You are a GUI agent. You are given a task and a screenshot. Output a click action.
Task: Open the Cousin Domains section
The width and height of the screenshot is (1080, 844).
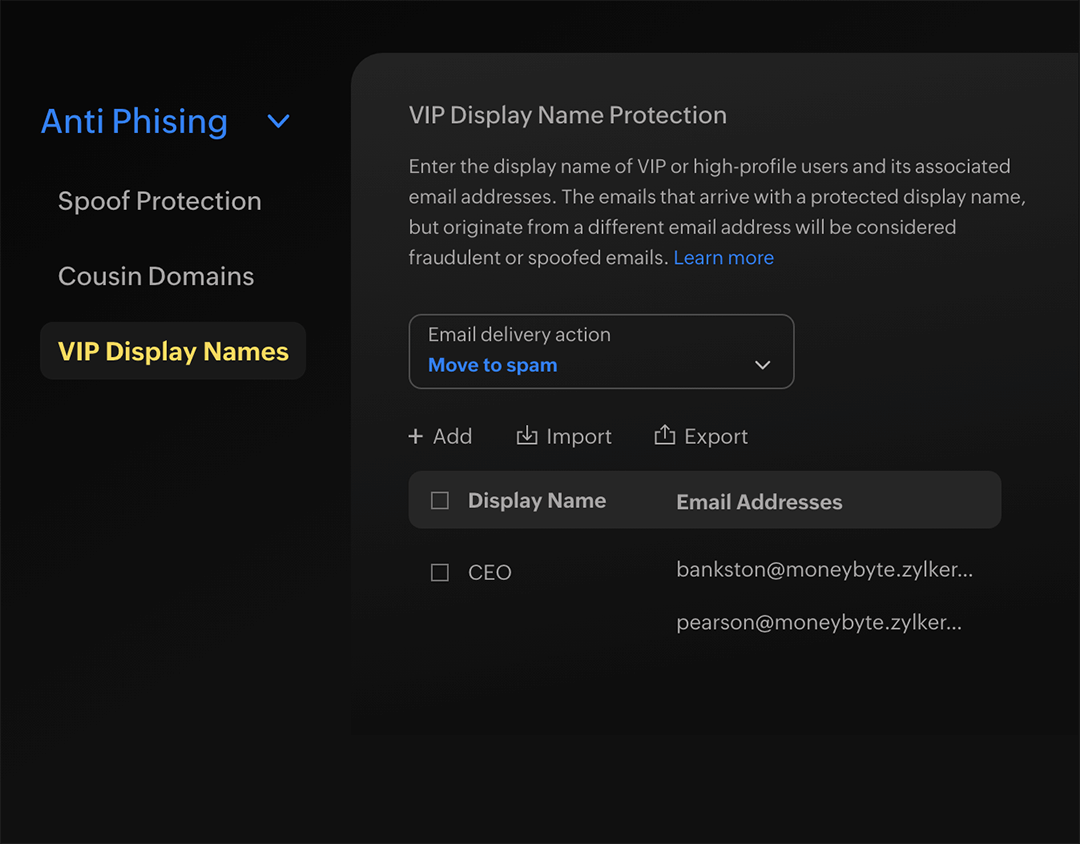coord(156,276)
